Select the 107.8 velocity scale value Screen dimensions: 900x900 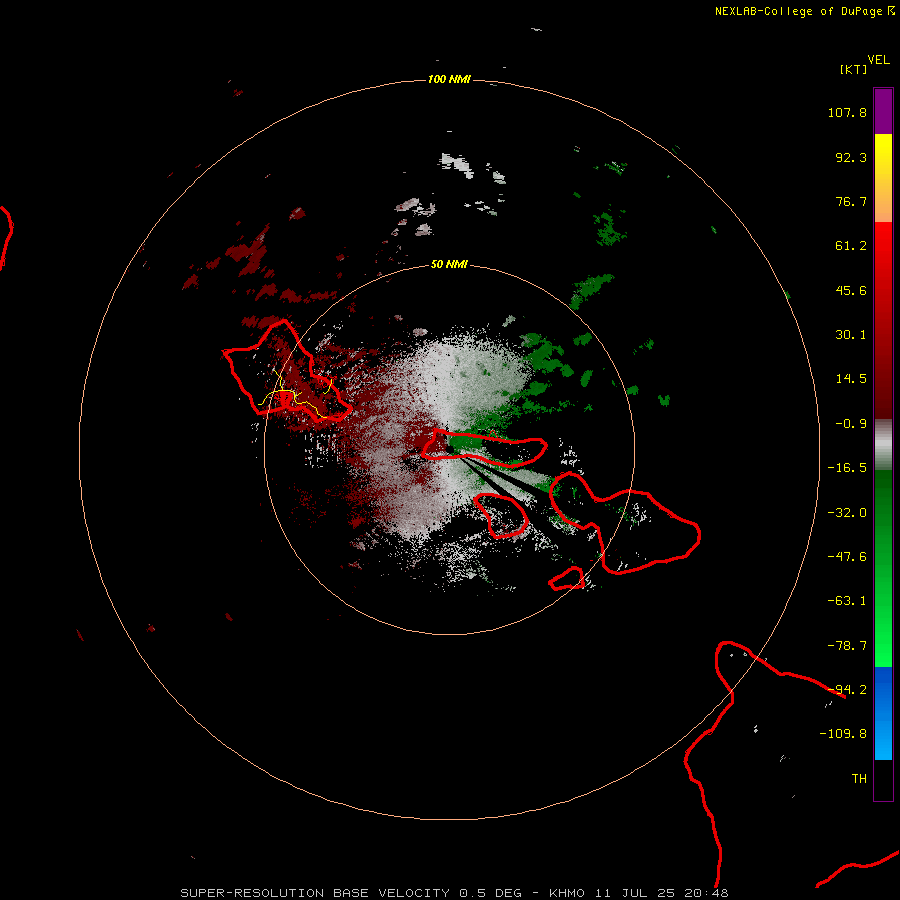[x=847, y=112]
